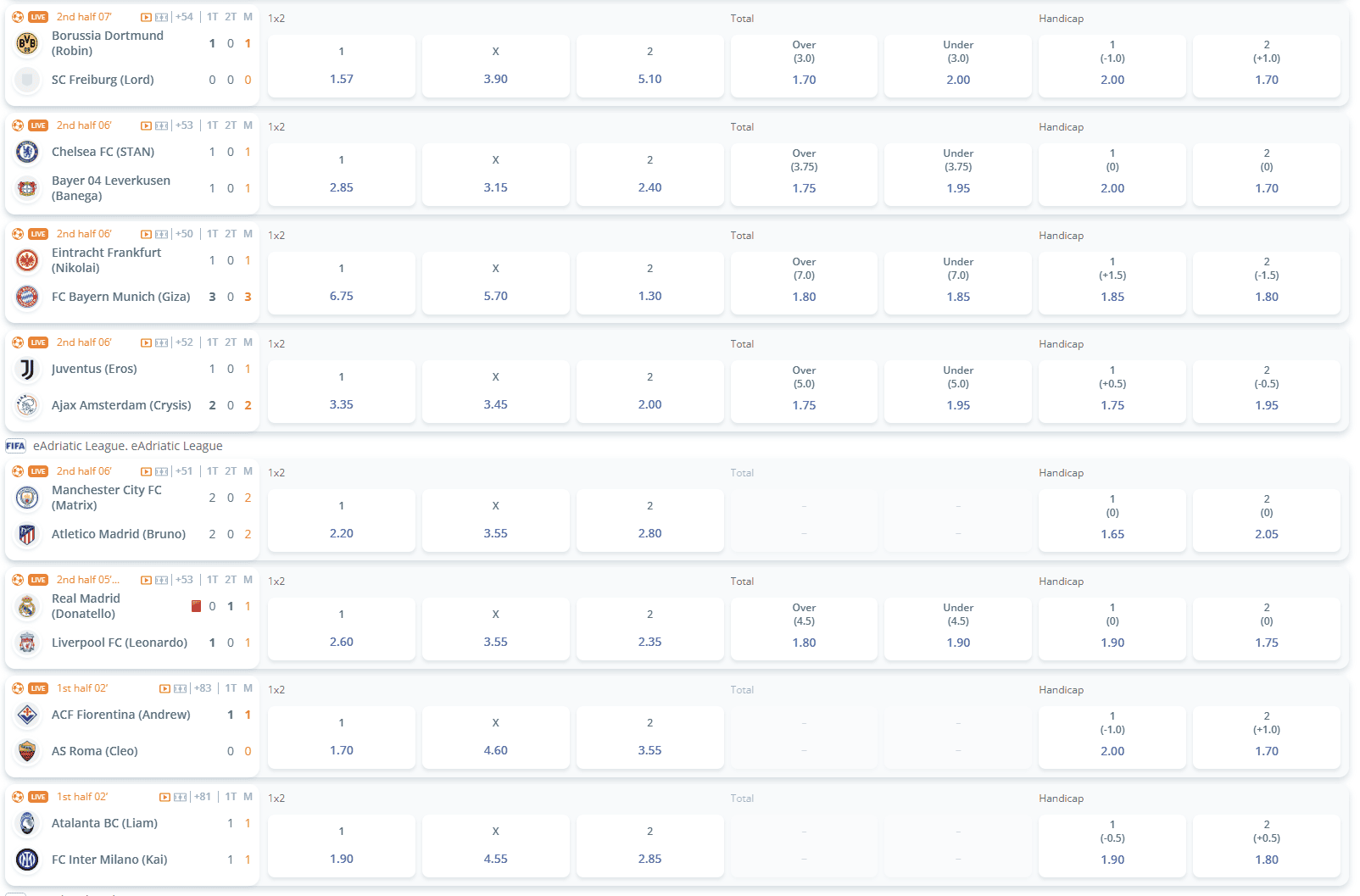Screen dimensions: 1360x896
Task: Click the Eintracht Frankfurt logo
Action: (x=27, y=260)
